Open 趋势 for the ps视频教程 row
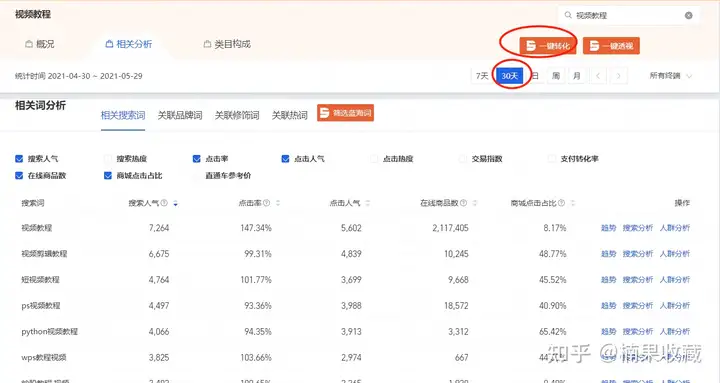The image size is (720, 383). tap(608, 305)
